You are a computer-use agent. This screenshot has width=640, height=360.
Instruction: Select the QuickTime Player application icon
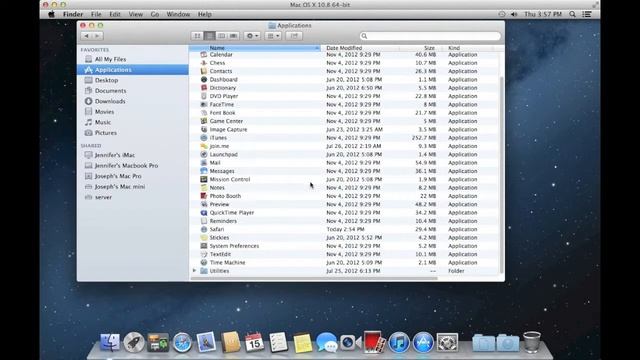(x=204, y=213)
